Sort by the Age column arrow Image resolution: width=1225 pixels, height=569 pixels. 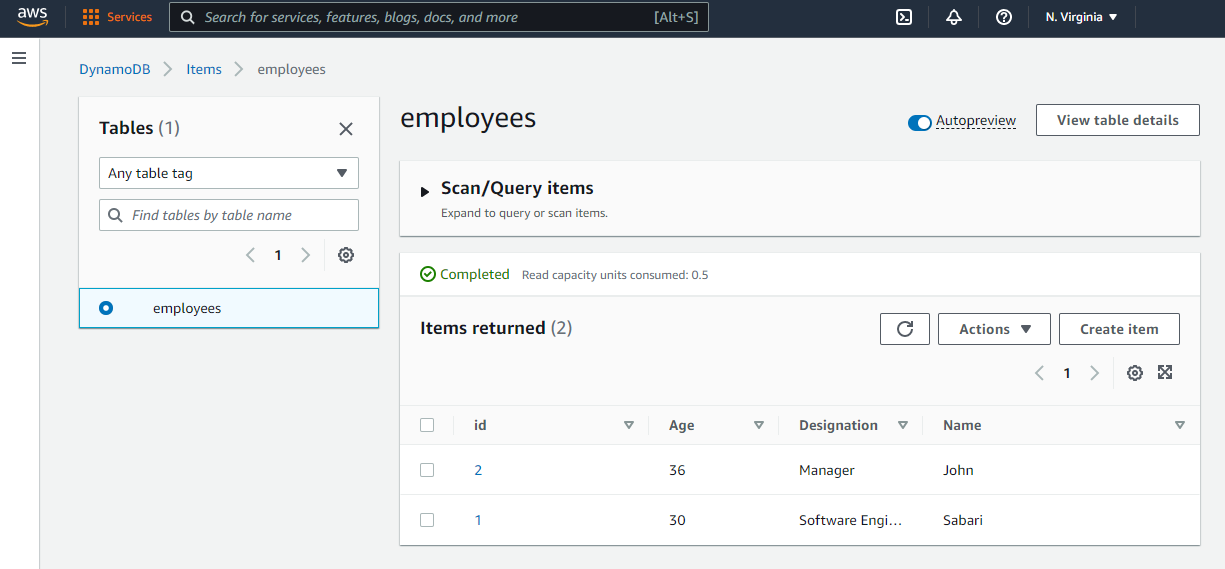pyautogui.click(x=759, y=425)
